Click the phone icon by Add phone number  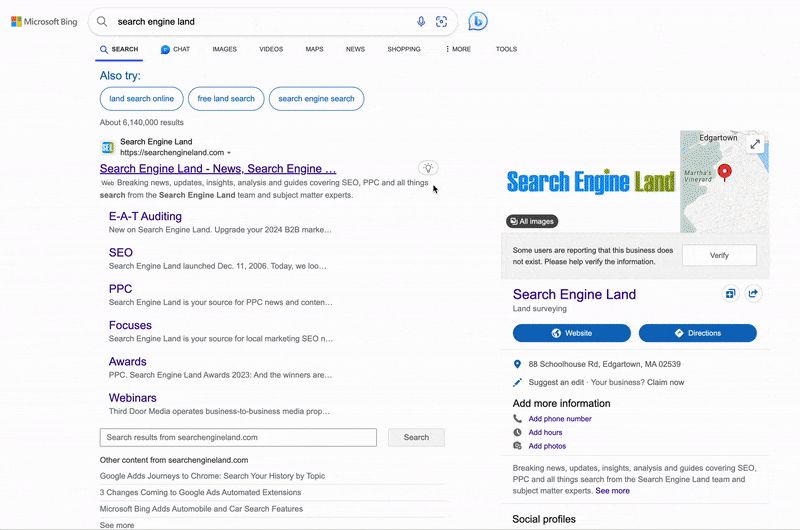tap(517, 418)
